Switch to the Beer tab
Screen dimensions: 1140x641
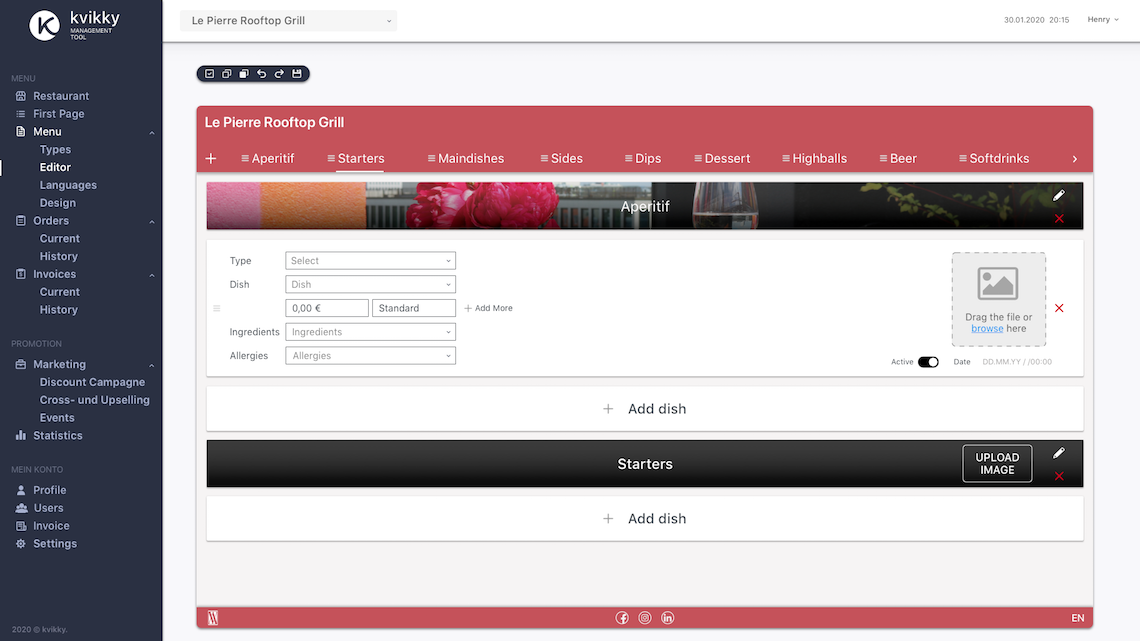click(898, 158)
